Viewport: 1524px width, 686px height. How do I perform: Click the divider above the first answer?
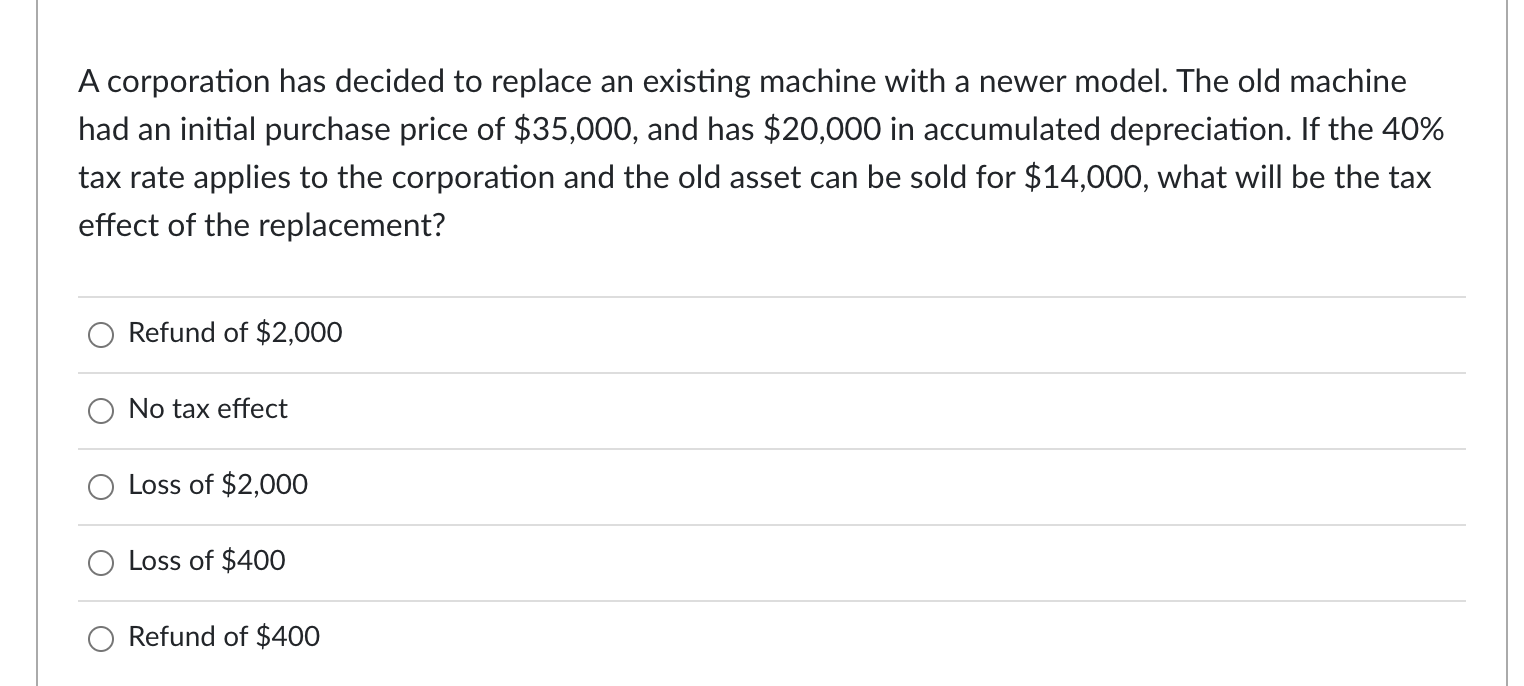[x=770, y=296]
